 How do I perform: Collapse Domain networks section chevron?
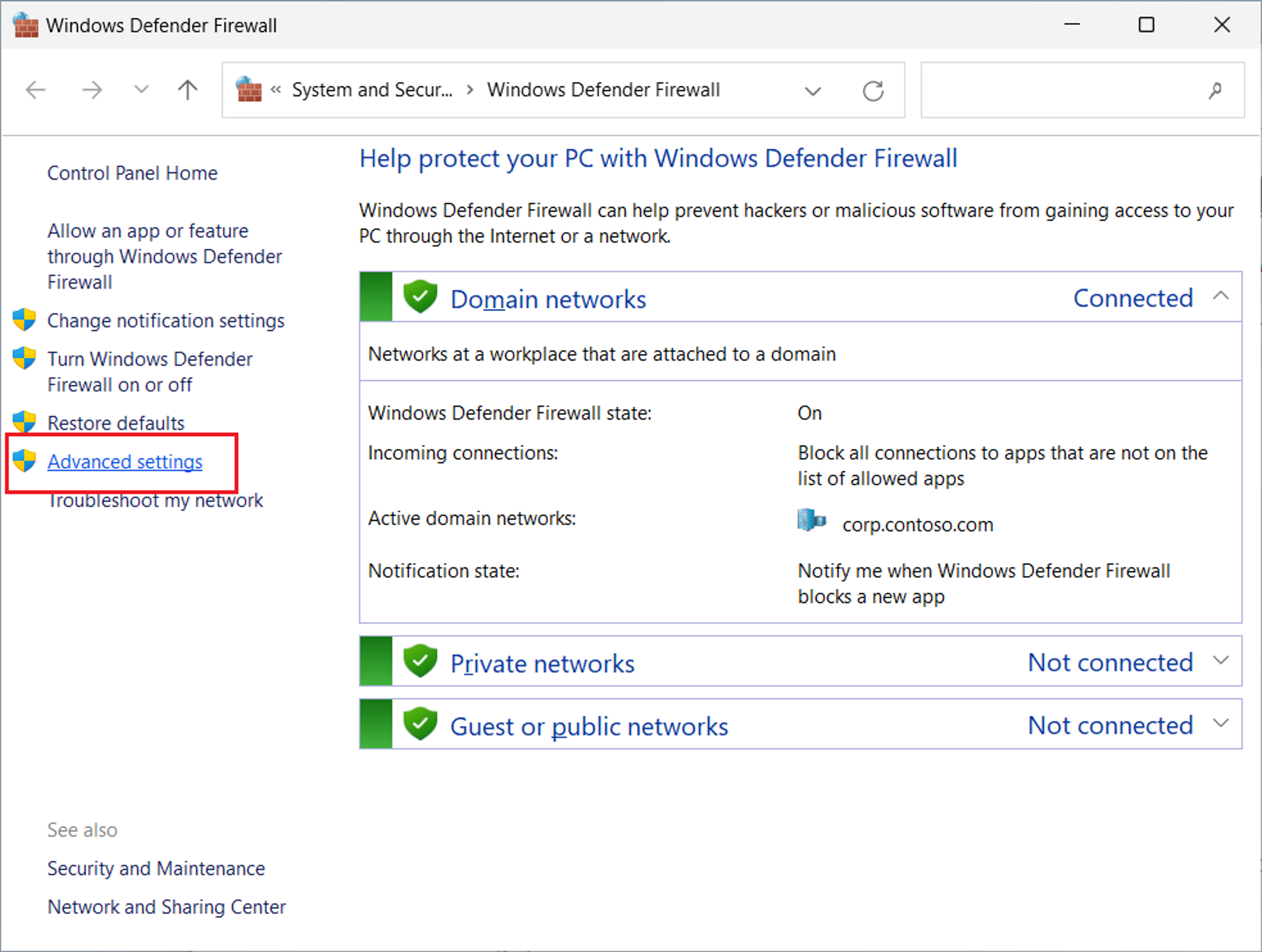coord(1220,296)
